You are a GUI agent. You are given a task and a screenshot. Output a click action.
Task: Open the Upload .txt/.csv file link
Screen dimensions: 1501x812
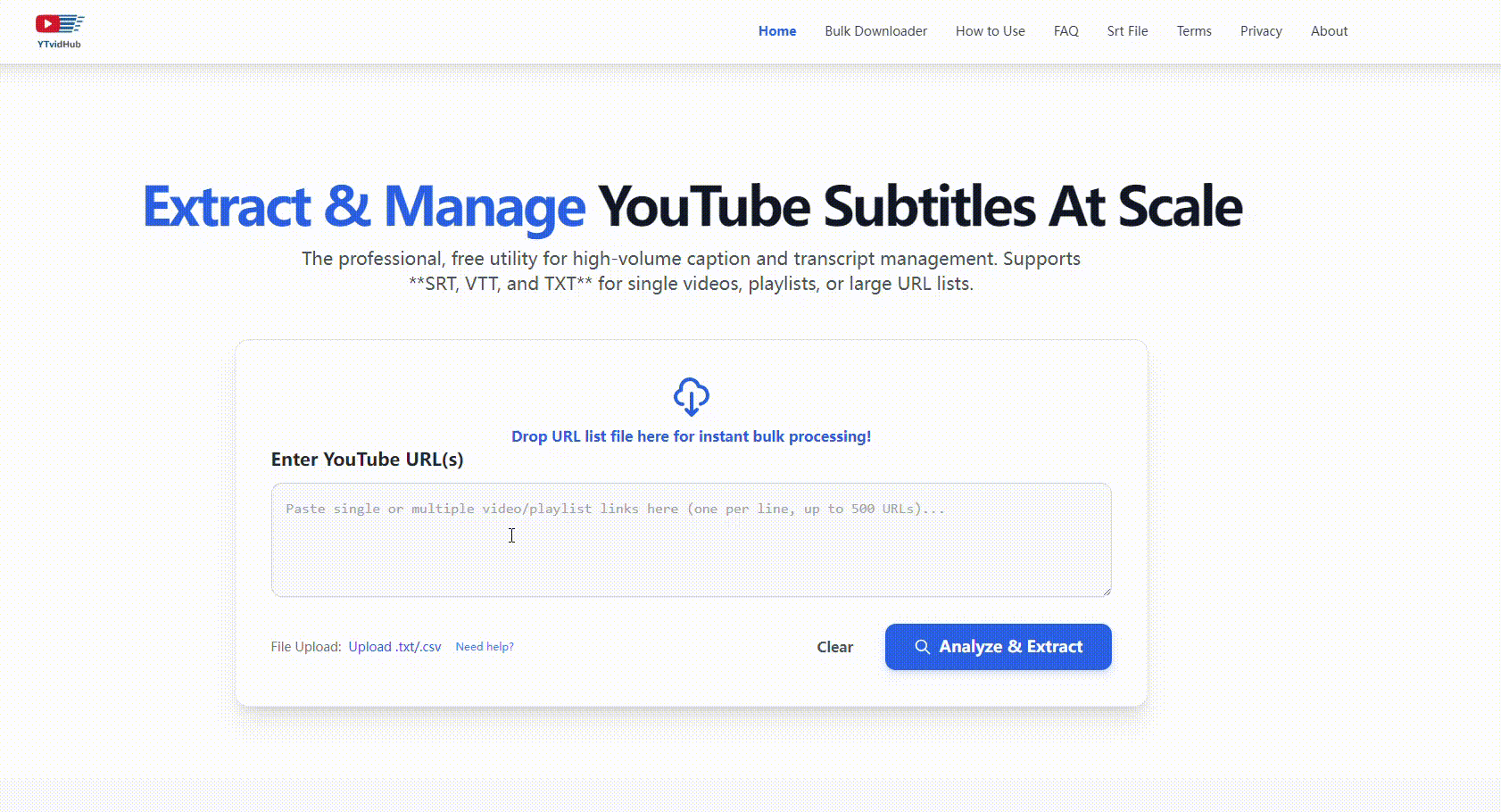tap(395, 646)
